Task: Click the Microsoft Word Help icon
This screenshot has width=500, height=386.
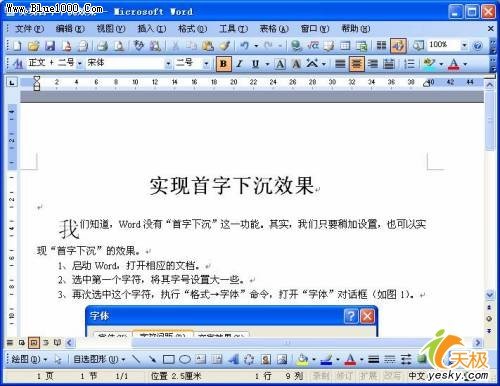Action: click(x=478, y=46)
